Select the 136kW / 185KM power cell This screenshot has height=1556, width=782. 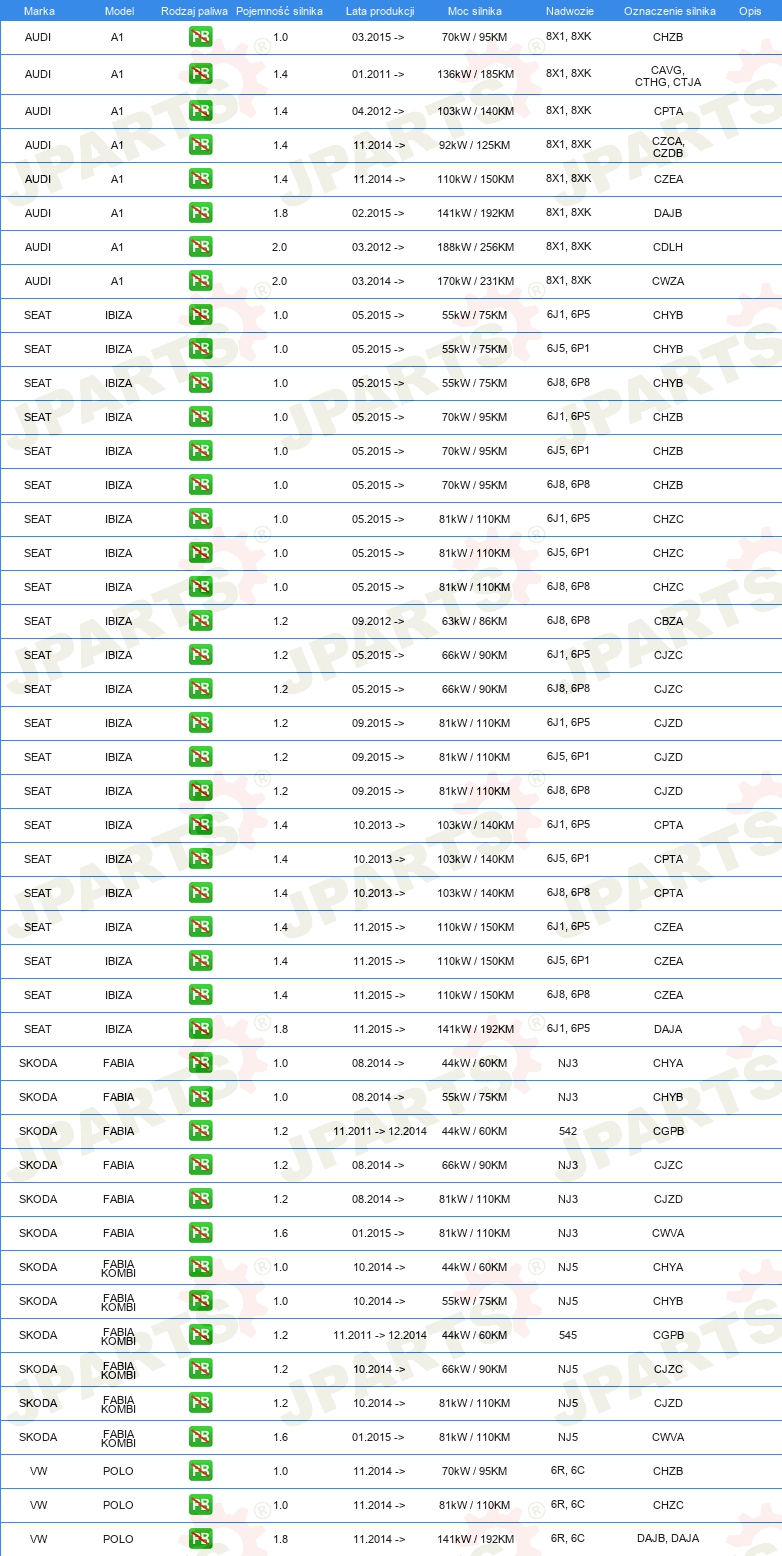[x=478, y=74]
